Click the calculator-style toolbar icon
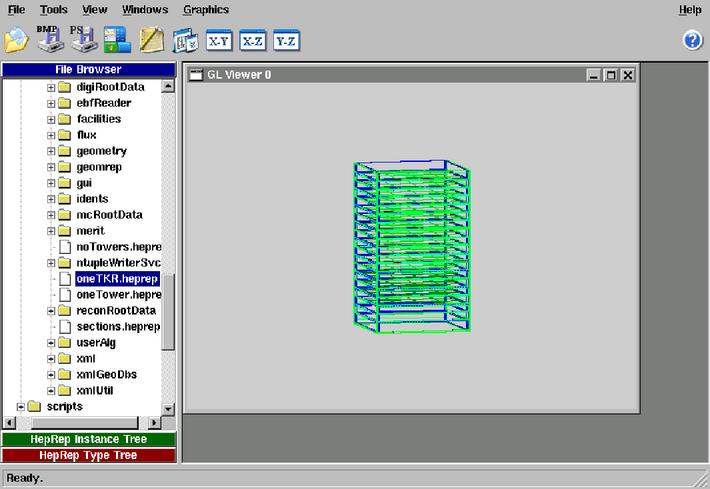Screen dimensions: 710x489 point(116,40)
